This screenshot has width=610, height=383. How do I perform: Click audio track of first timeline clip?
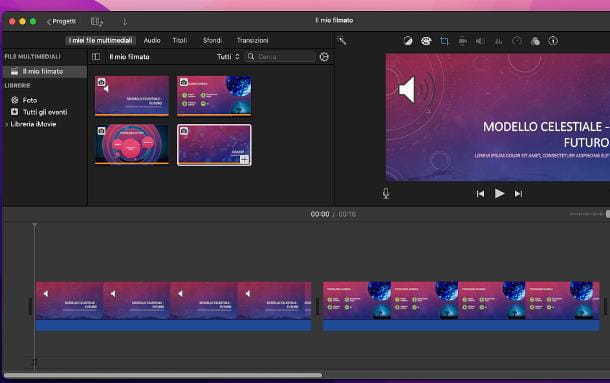(x=174, y=325)
